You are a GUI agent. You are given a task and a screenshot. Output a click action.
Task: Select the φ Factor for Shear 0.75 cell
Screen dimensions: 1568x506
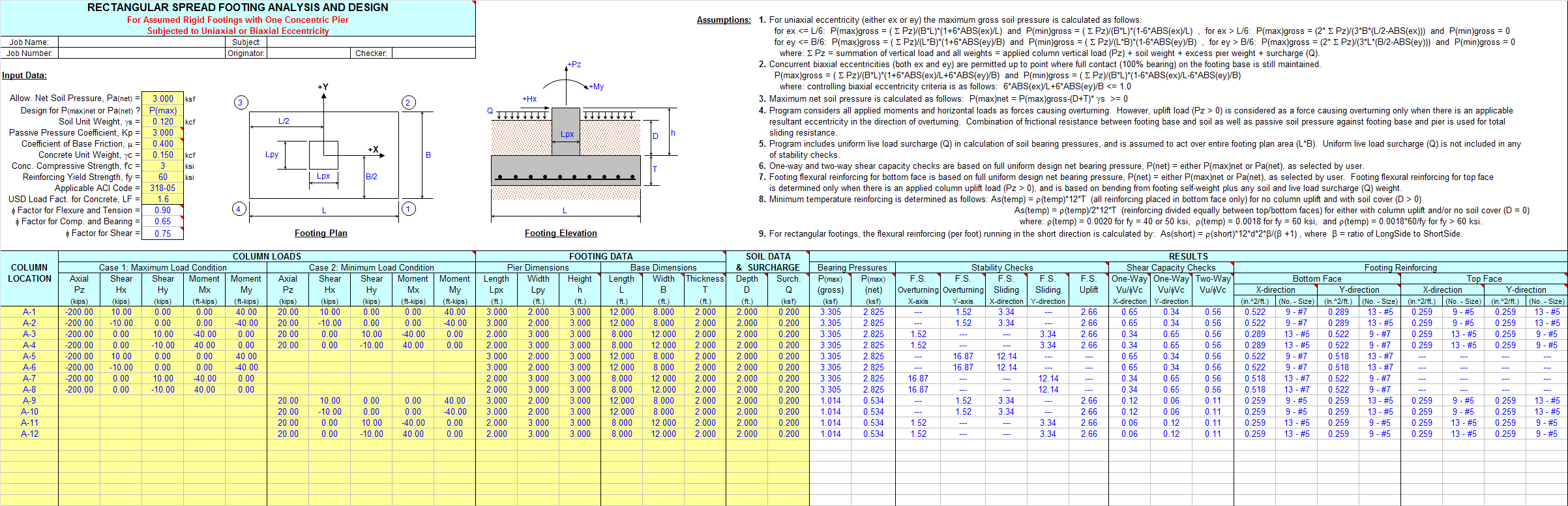(x=162, y=233)
